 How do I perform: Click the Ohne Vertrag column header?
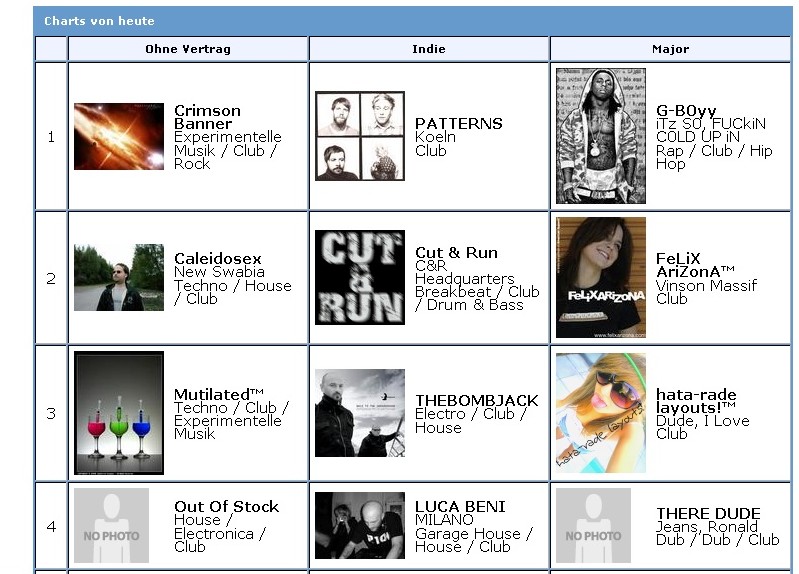188,49
